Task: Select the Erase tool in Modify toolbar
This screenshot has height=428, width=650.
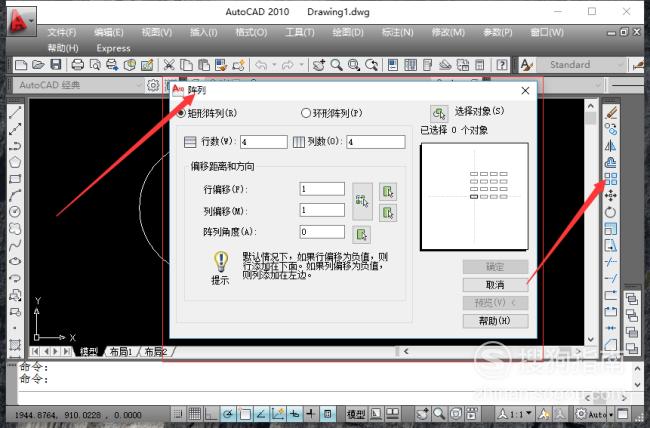Action: tap(611, 112)
